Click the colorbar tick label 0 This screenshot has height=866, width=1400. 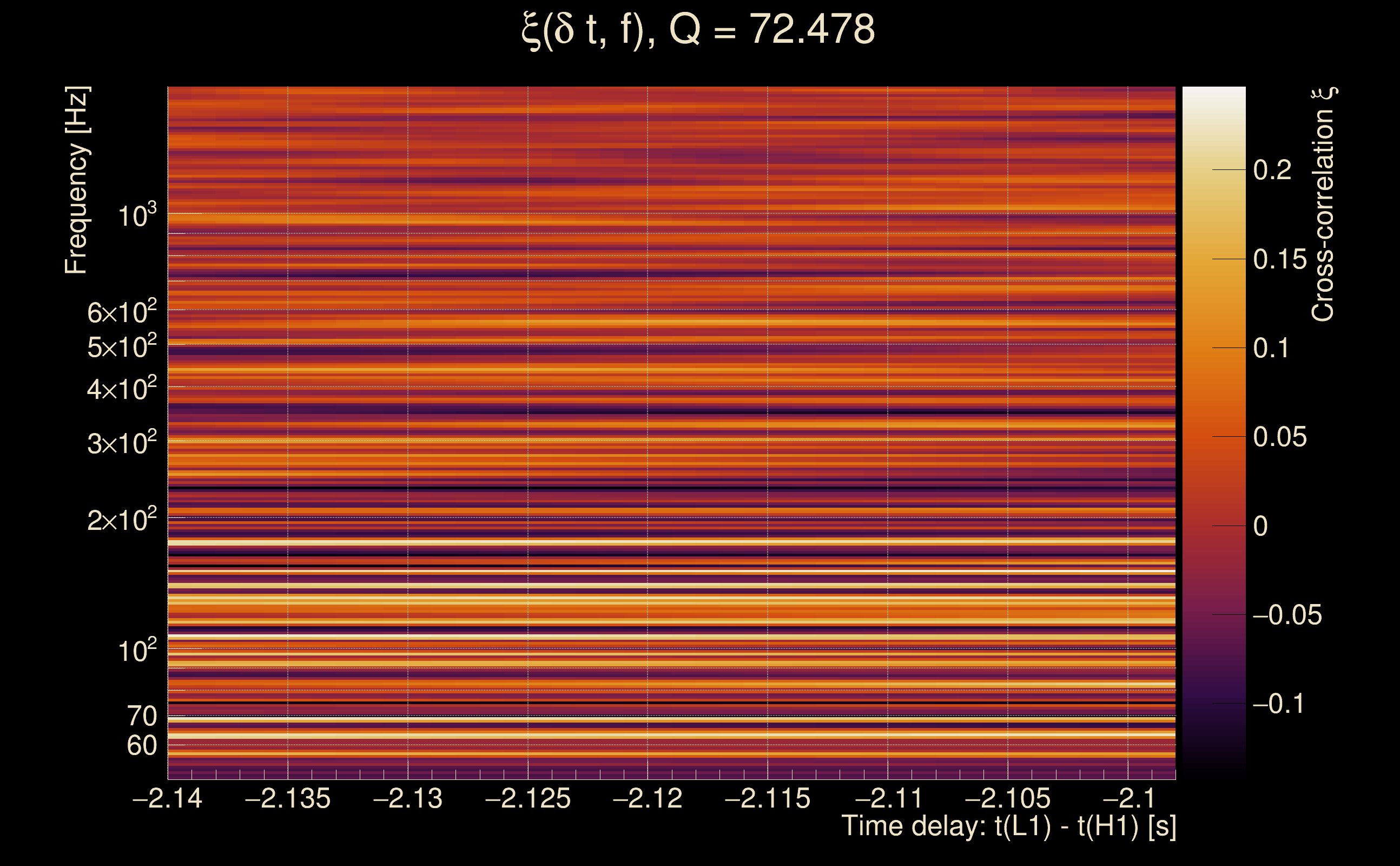tap(1260, 526)
